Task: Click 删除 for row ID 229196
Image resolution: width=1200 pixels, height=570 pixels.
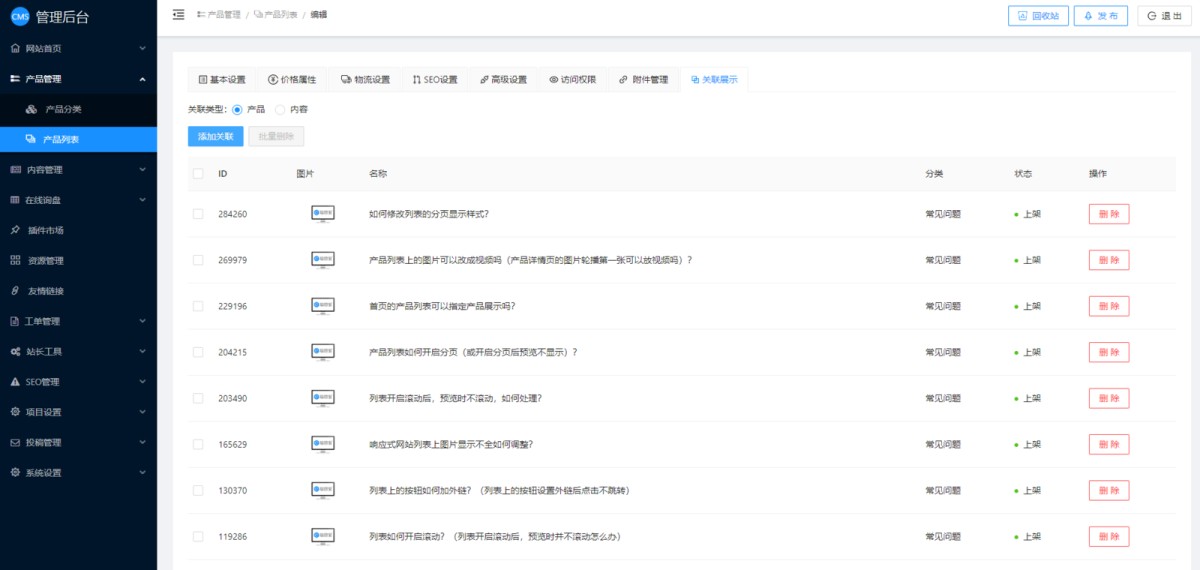Action: pos(1108,306)
